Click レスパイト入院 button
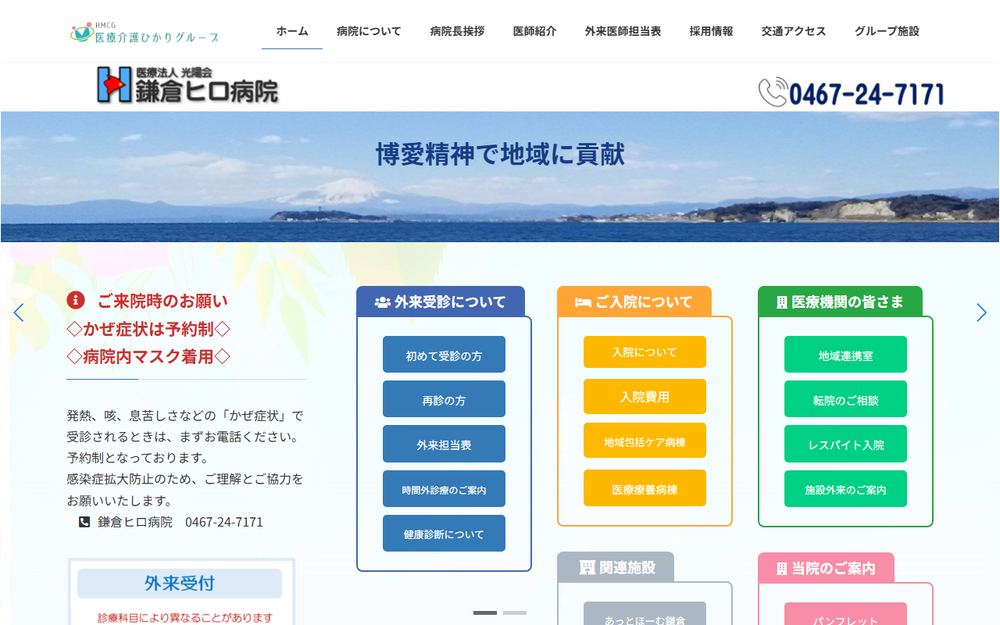 click(846, 444)
